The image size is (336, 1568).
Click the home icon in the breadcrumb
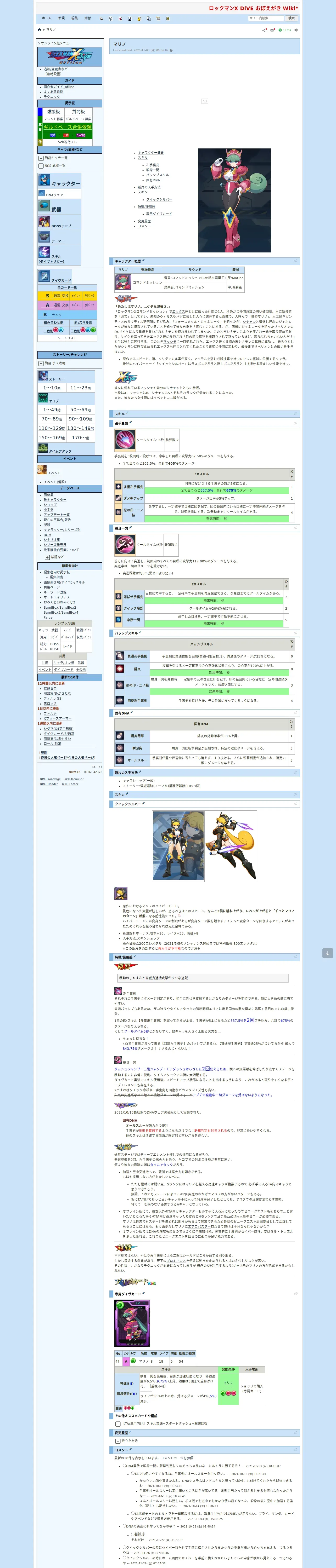[40, 30]
